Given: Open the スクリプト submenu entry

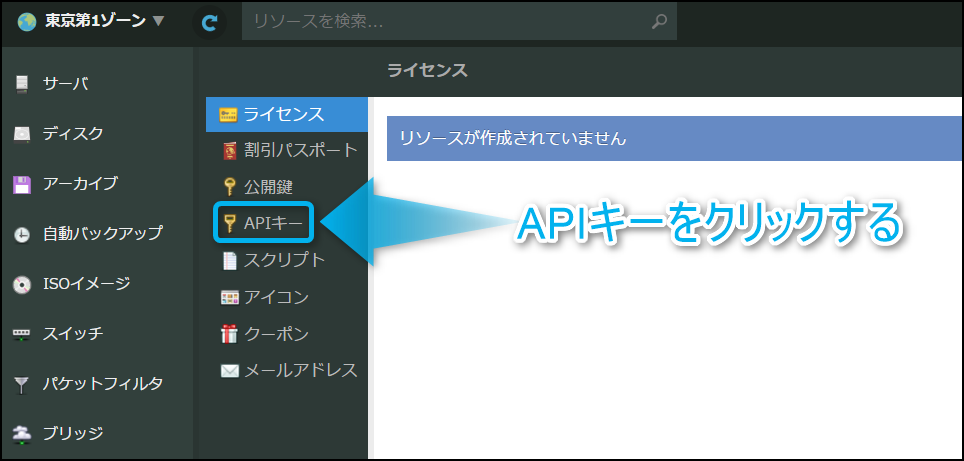Looking at the screenshot, I should (x=284, y=260).
